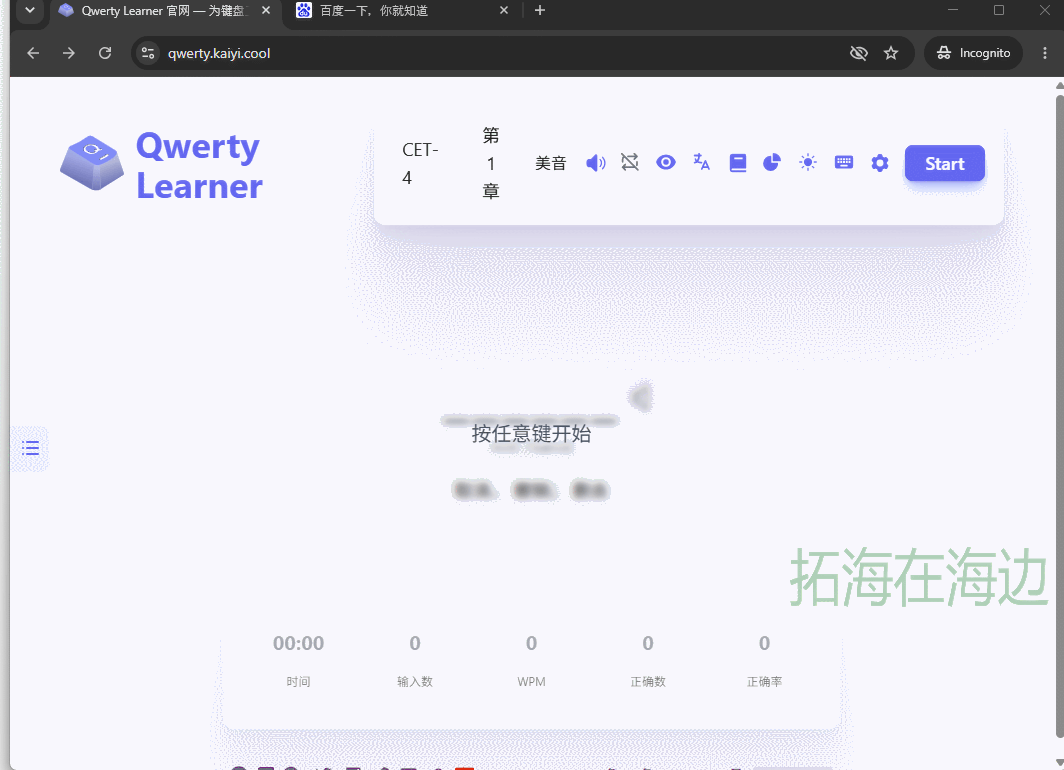Open the error book icon

[738, 163]
